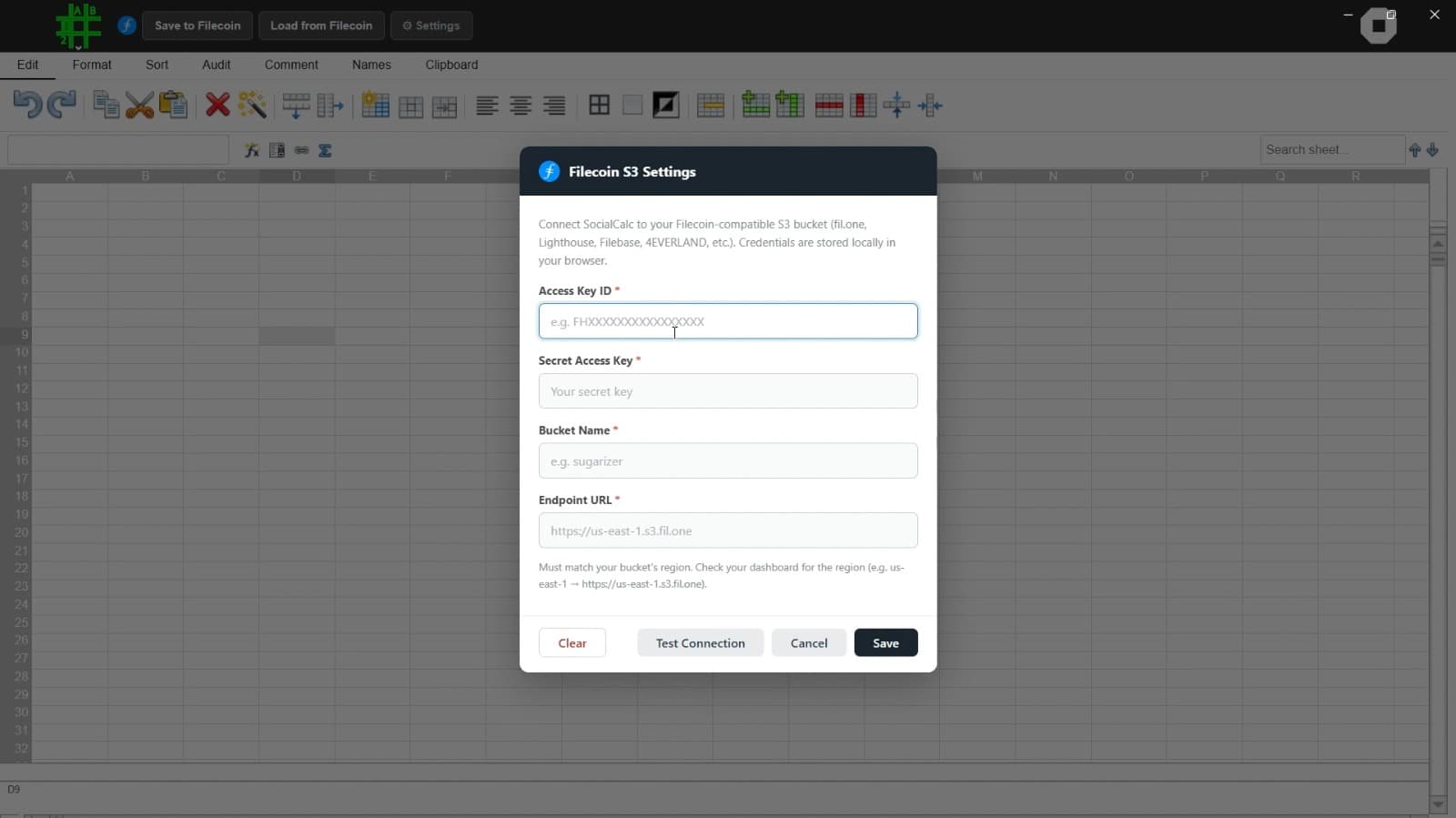
Task: Click the Test Connection button
Action: 700,642
